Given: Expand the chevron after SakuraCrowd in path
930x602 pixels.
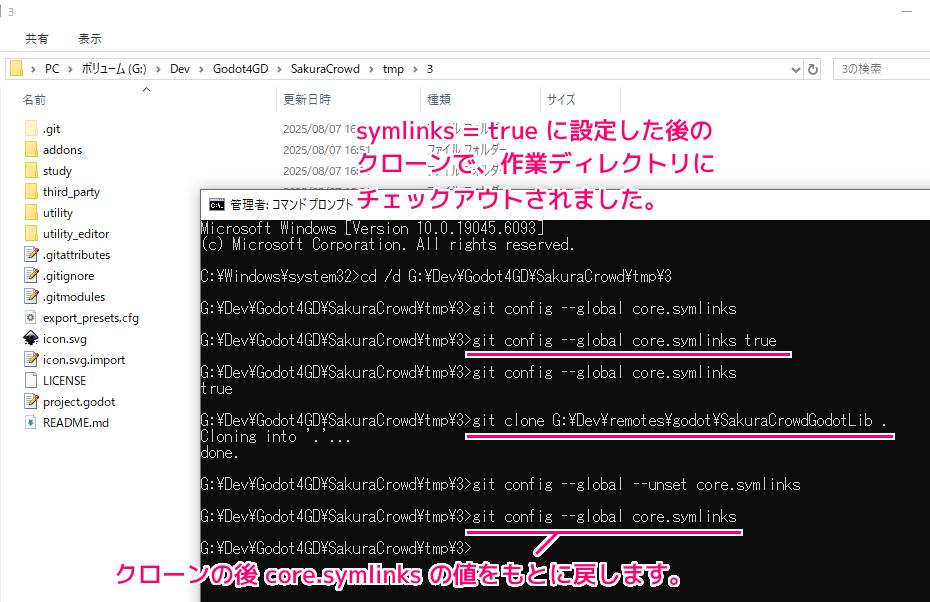Looking at the screenshot, I should click(x=373, y=69).
